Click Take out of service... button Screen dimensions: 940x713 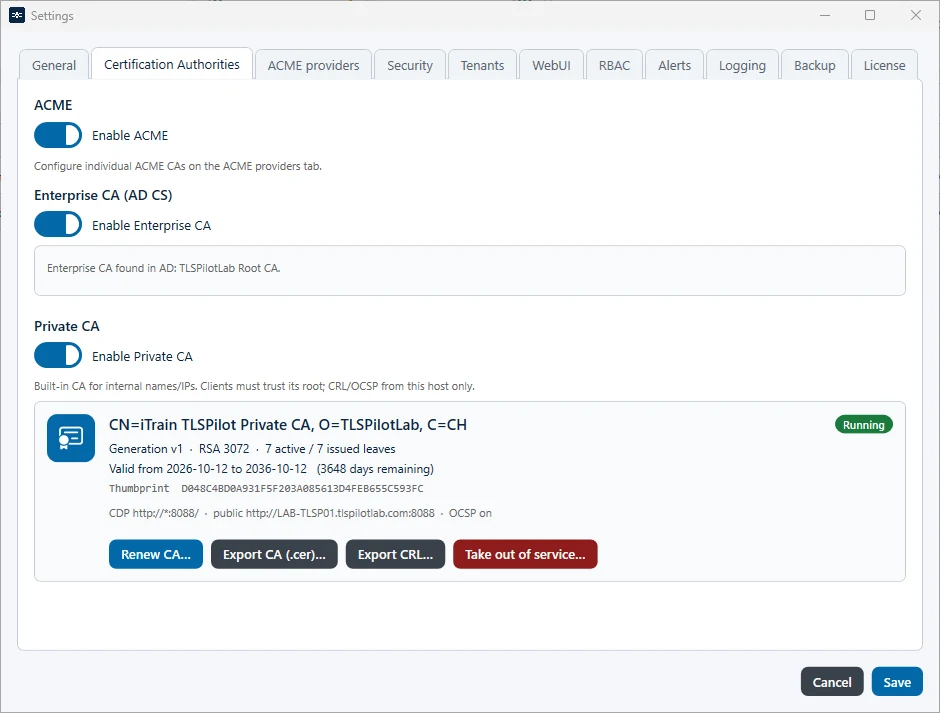click(525, 554)
